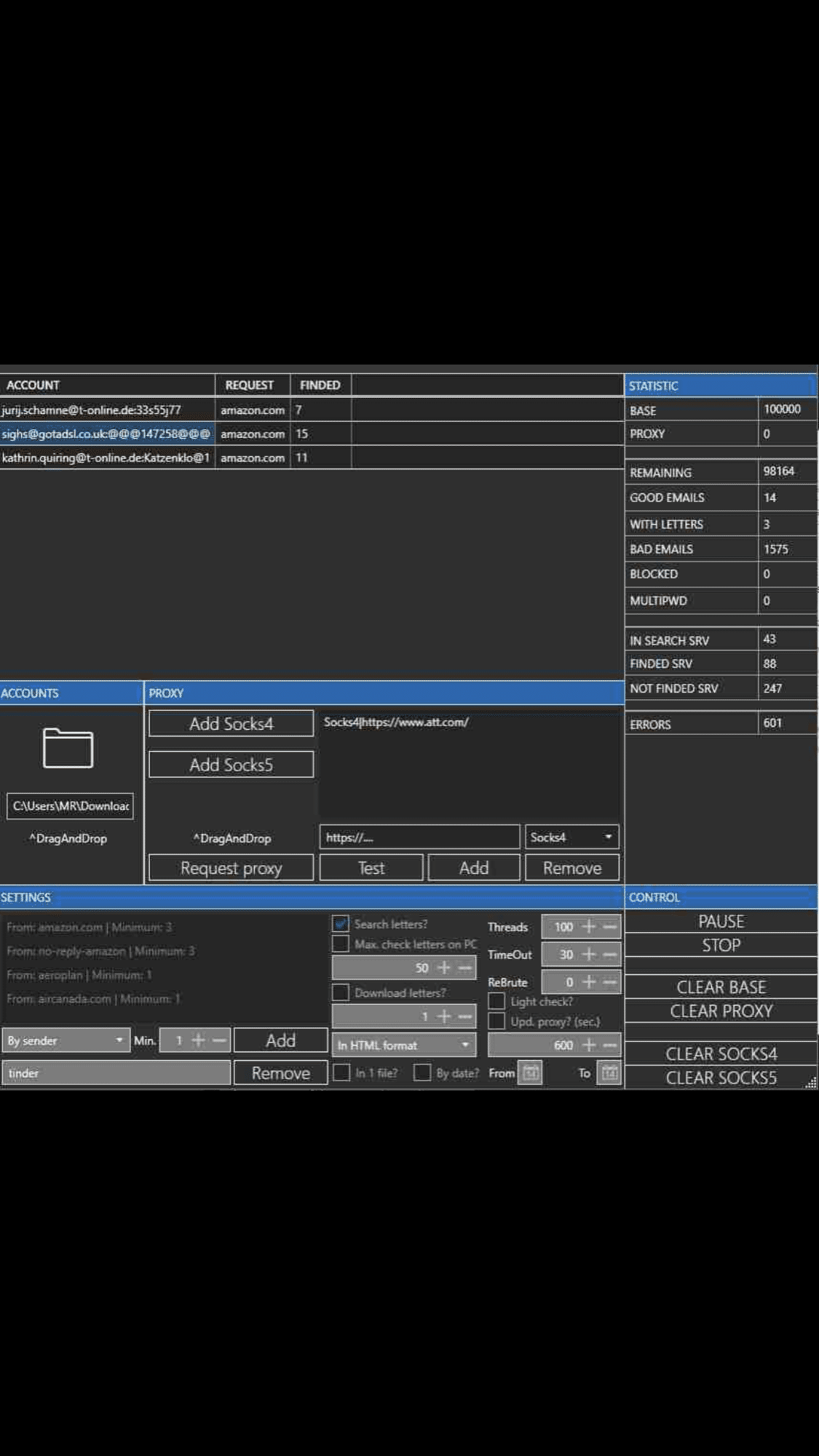Decrease TimeOut with the minus icon

610,954
